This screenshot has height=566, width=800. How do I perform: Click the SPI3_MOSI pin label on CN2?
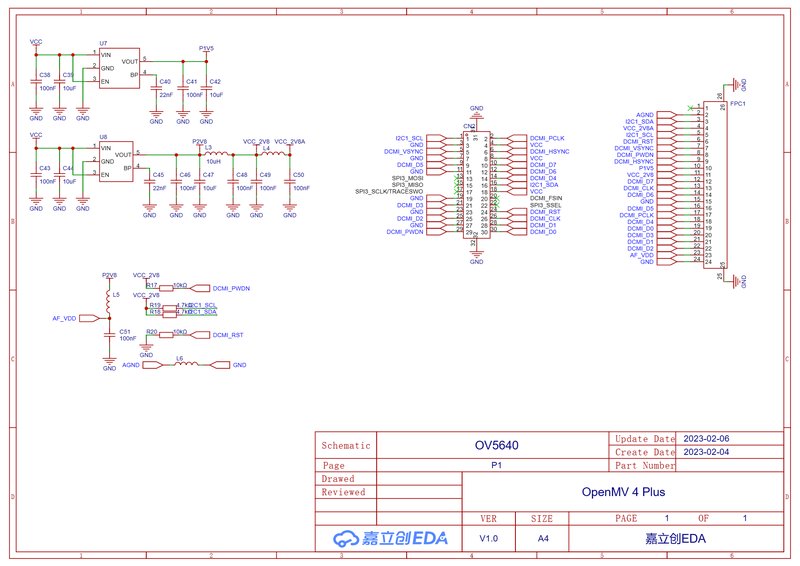tap(407, 178)
